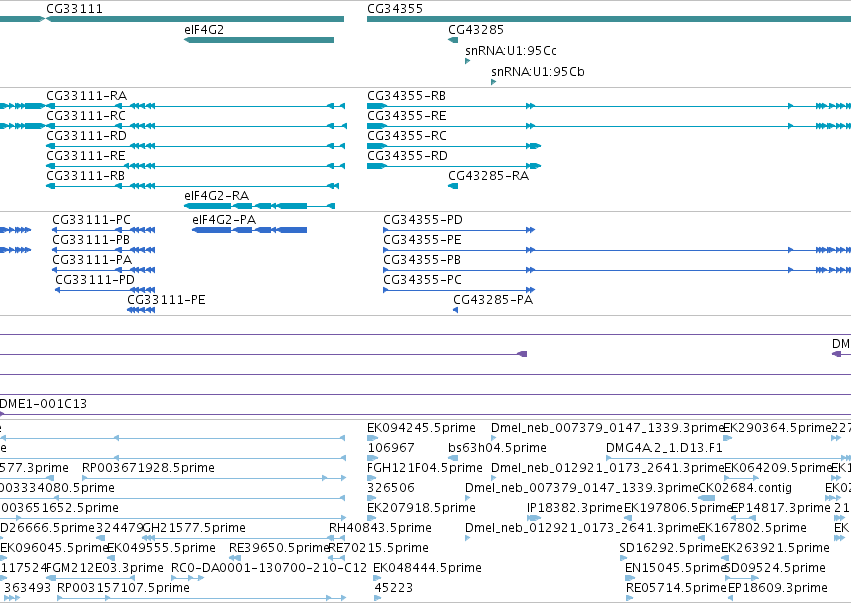Click EST EN15045.5prime
This screenshot has height=603, width=851.
630,578
